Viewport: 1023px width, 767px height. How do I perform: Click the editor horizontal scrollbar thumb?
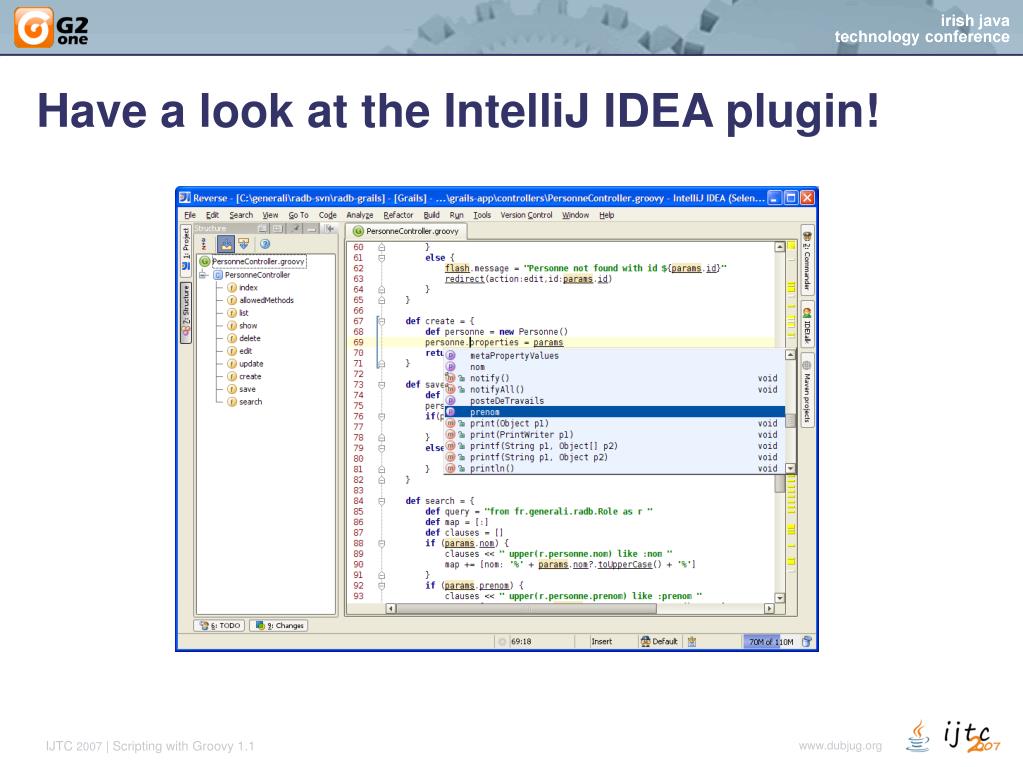pyautogui.click(x=526, y=609)
